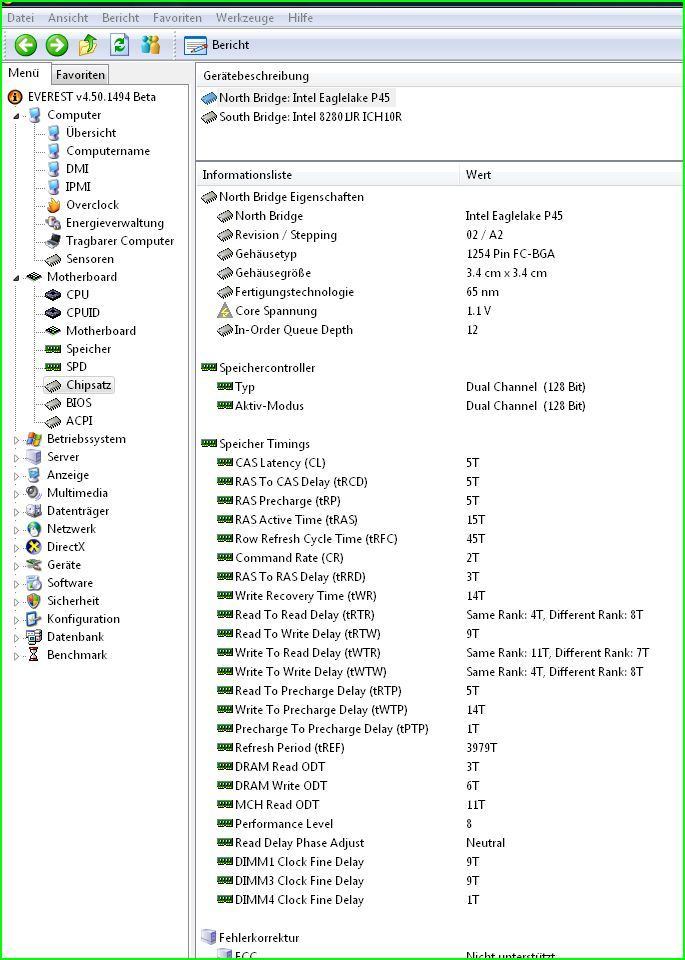Select the ACPI icon entry

click(54, 421)
